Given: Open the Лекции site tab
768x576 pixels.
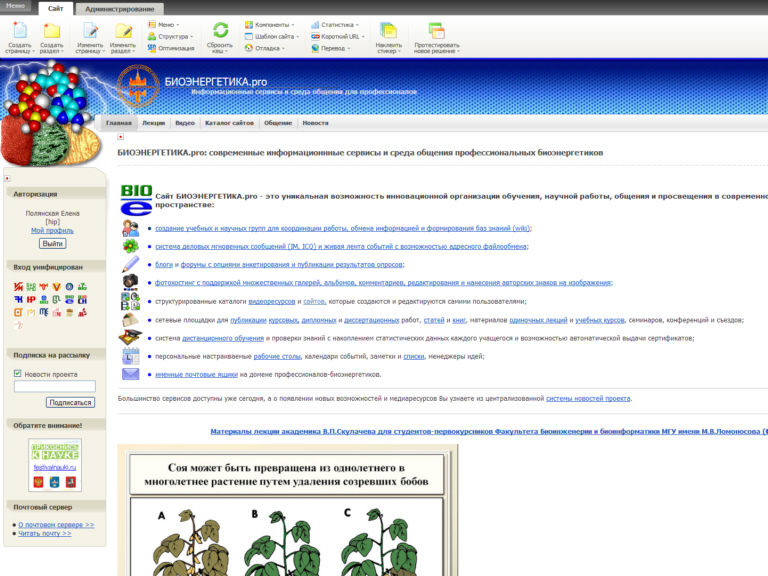Looking at the screenshot, I should tap(153, 123).
